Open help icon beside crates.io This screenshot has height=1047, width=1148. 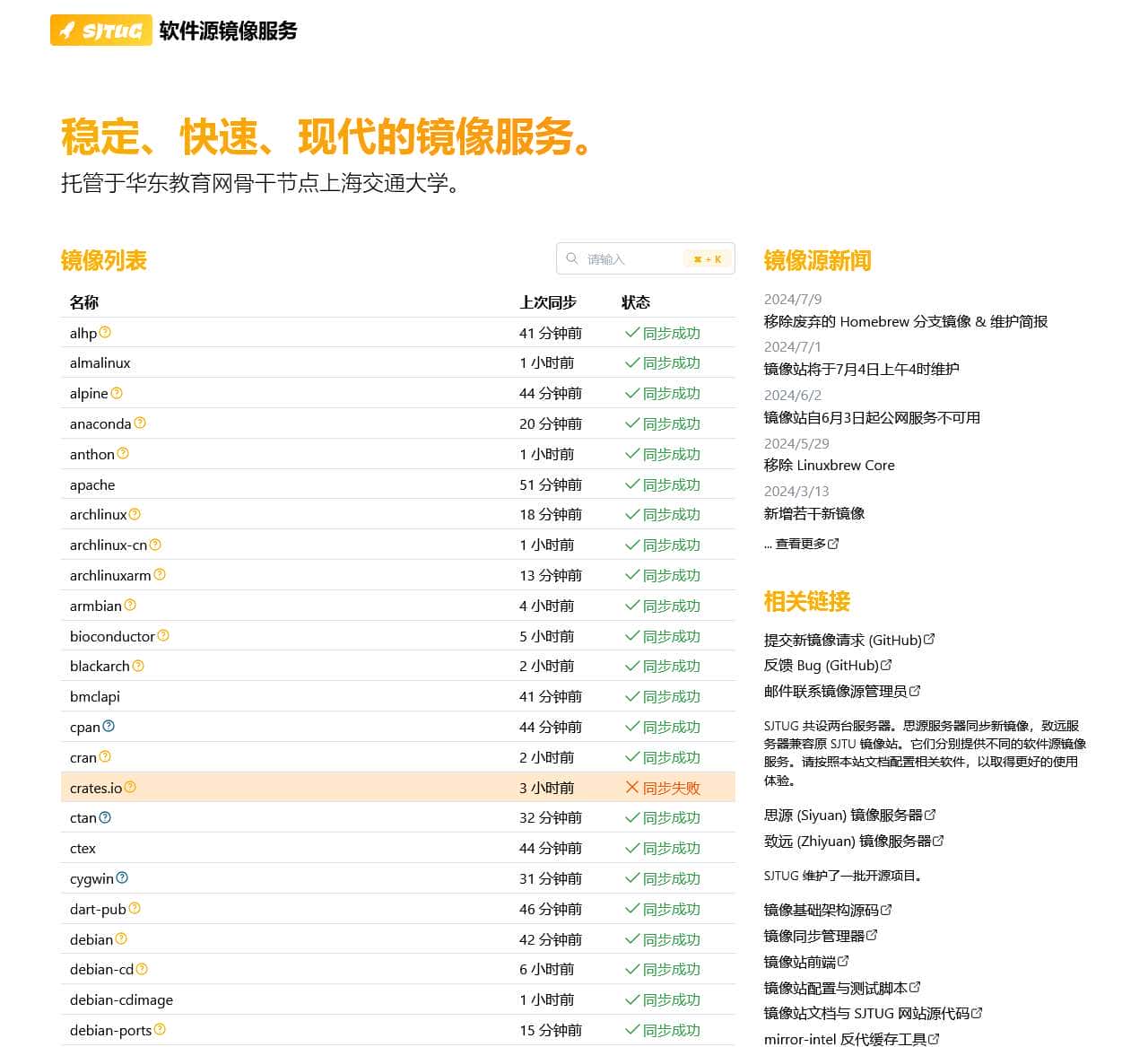[x=130, y=787]
